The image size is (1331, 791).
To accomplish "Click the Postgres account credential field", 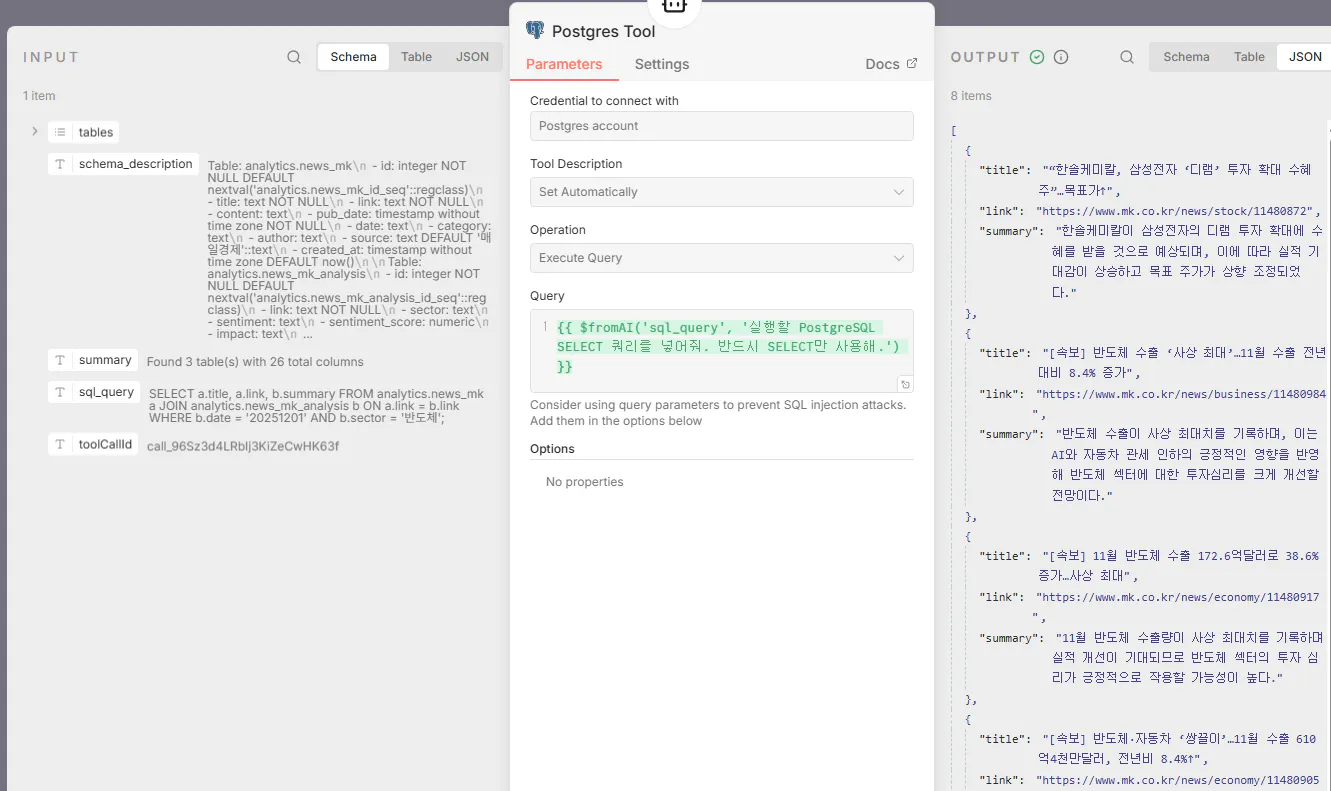I will (x=721, y=126).
